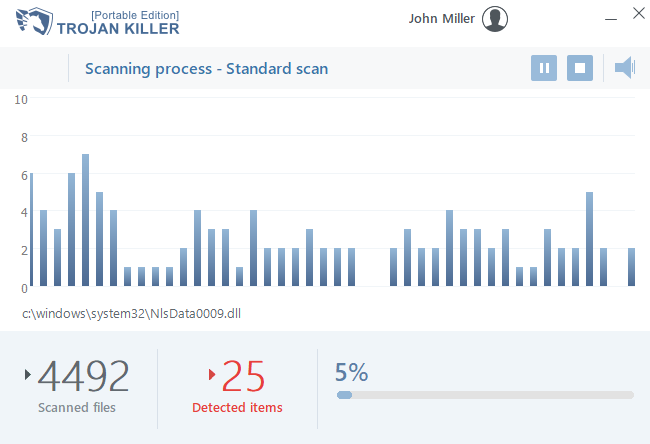Select the Scanned files label
This screenshot has height=444, width=650.
[77, 408]
